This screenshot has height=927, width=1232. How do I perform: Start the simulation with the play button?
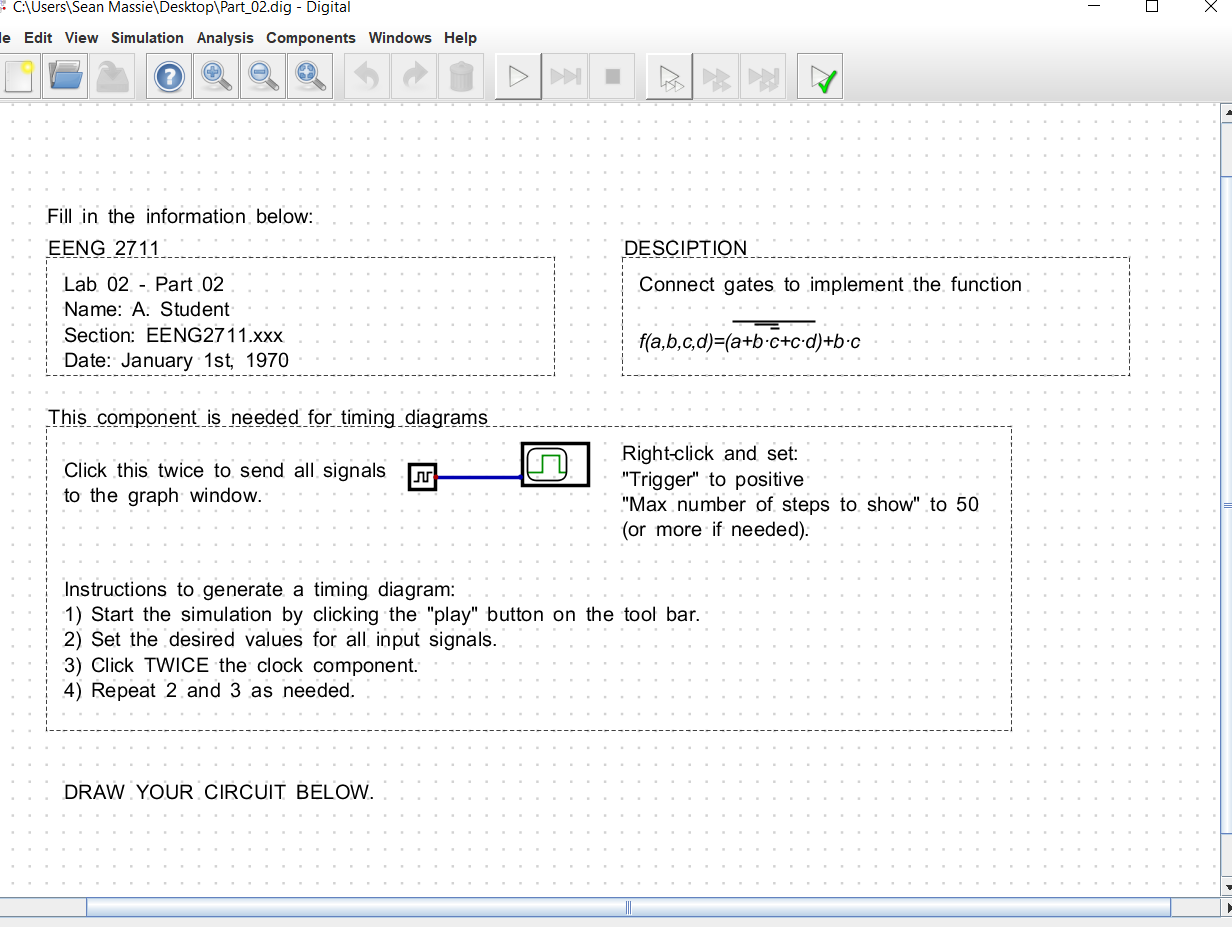tap(517, 75)
